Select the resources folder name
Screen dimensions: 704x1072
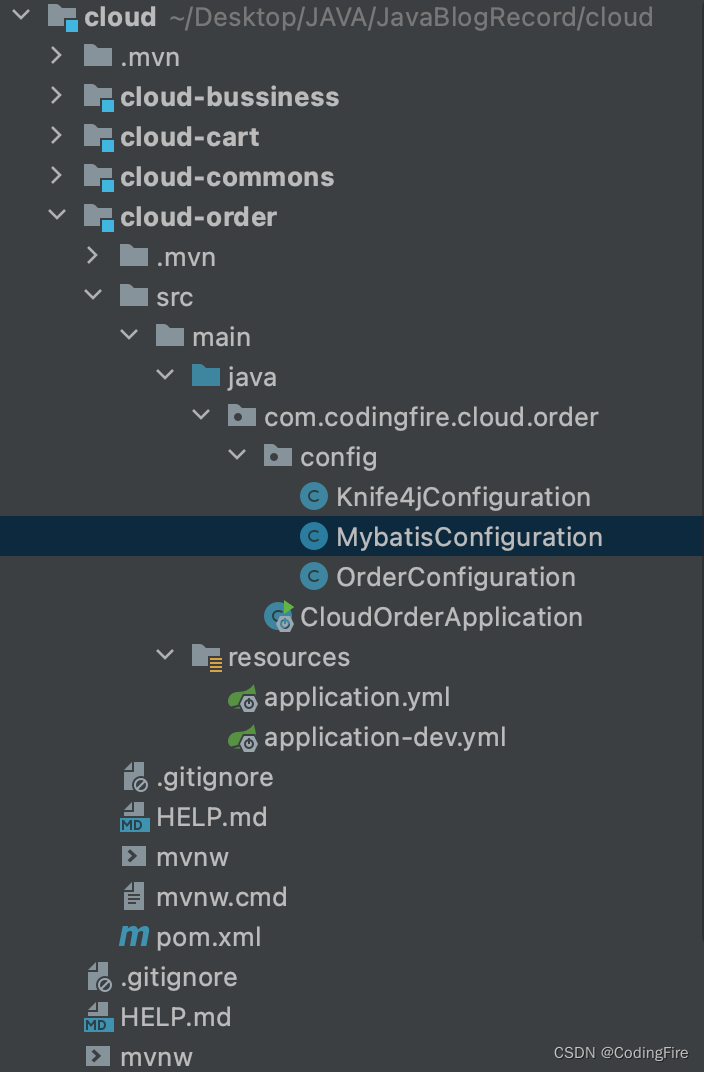(x=288, y=657)
